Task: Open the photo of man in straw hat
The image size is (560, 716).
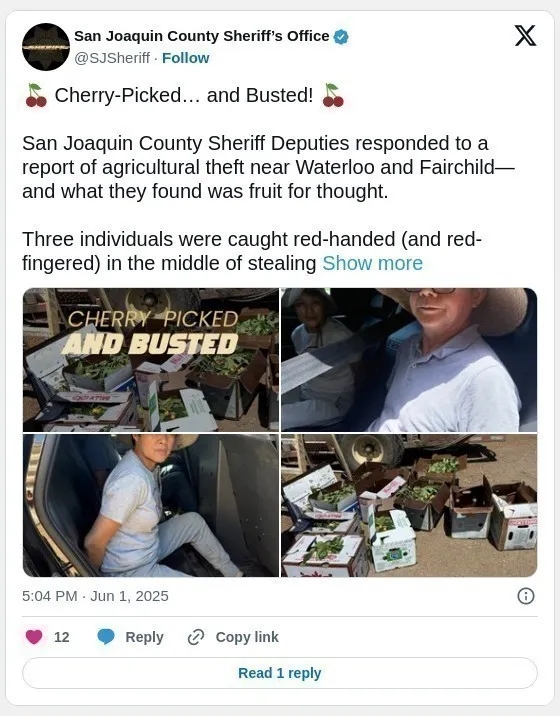Action: tap(409, 360)
